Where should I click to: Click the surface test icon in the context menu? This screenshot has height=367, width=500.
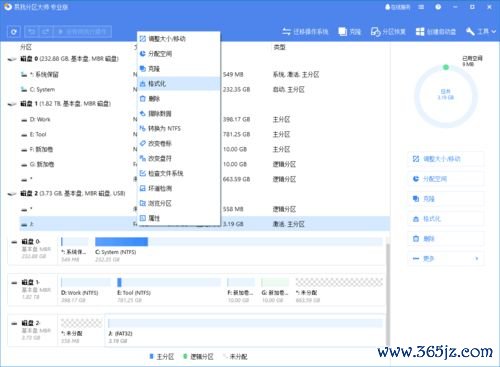pos(143,188)
